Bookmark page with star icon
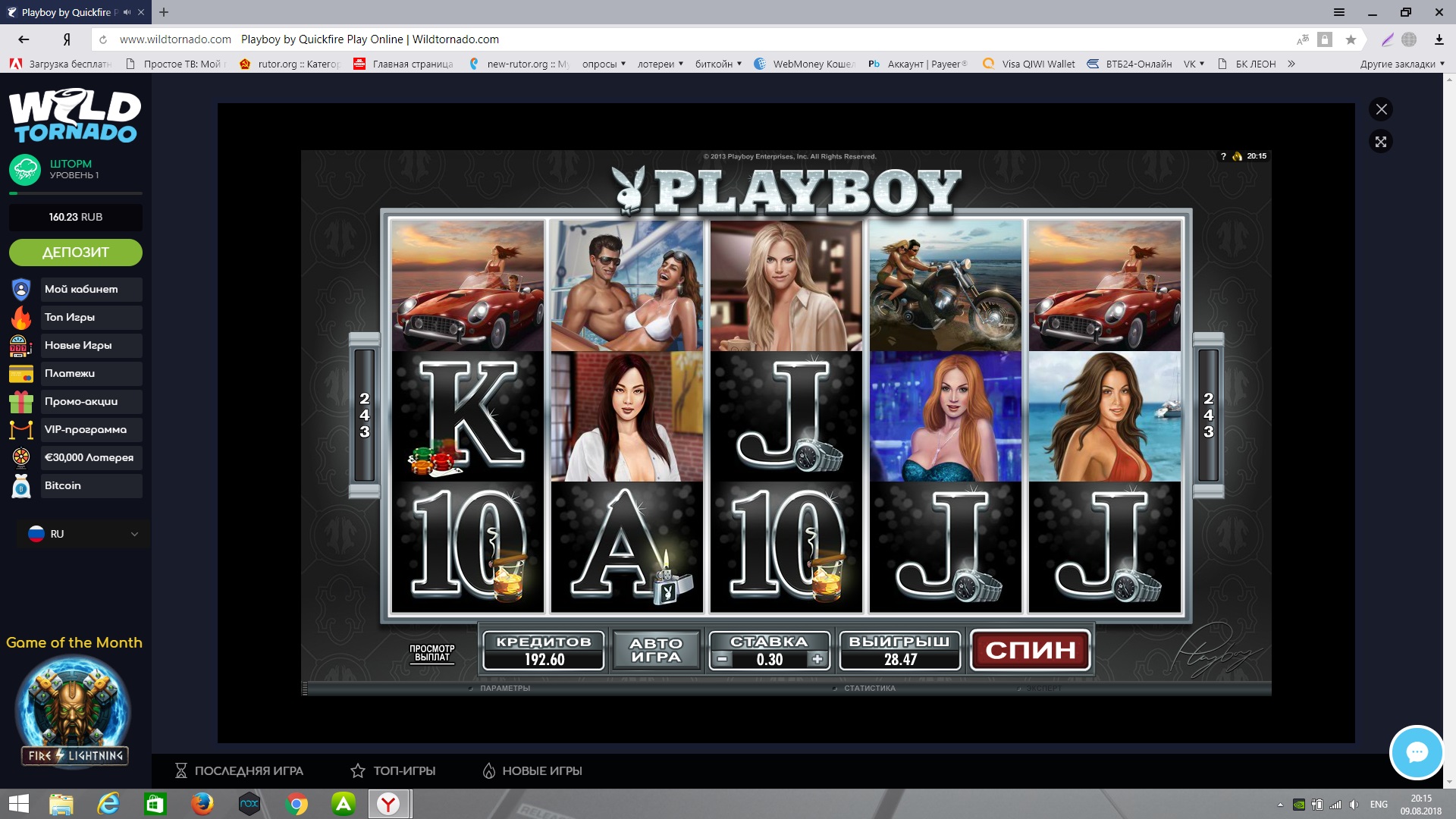 [x=1351, y=39]
